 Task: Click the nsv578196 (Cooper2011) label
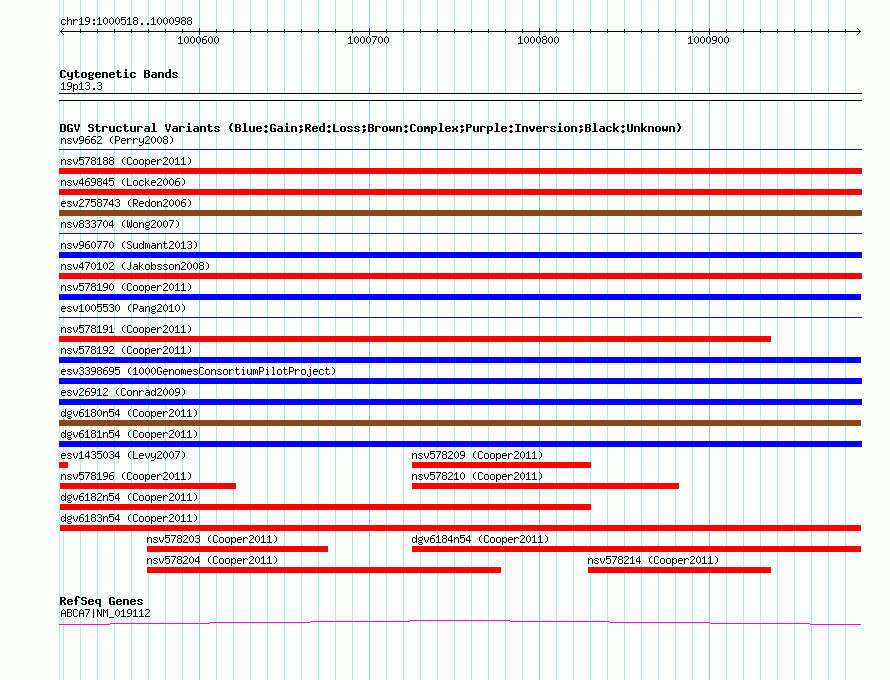[126, 476]
